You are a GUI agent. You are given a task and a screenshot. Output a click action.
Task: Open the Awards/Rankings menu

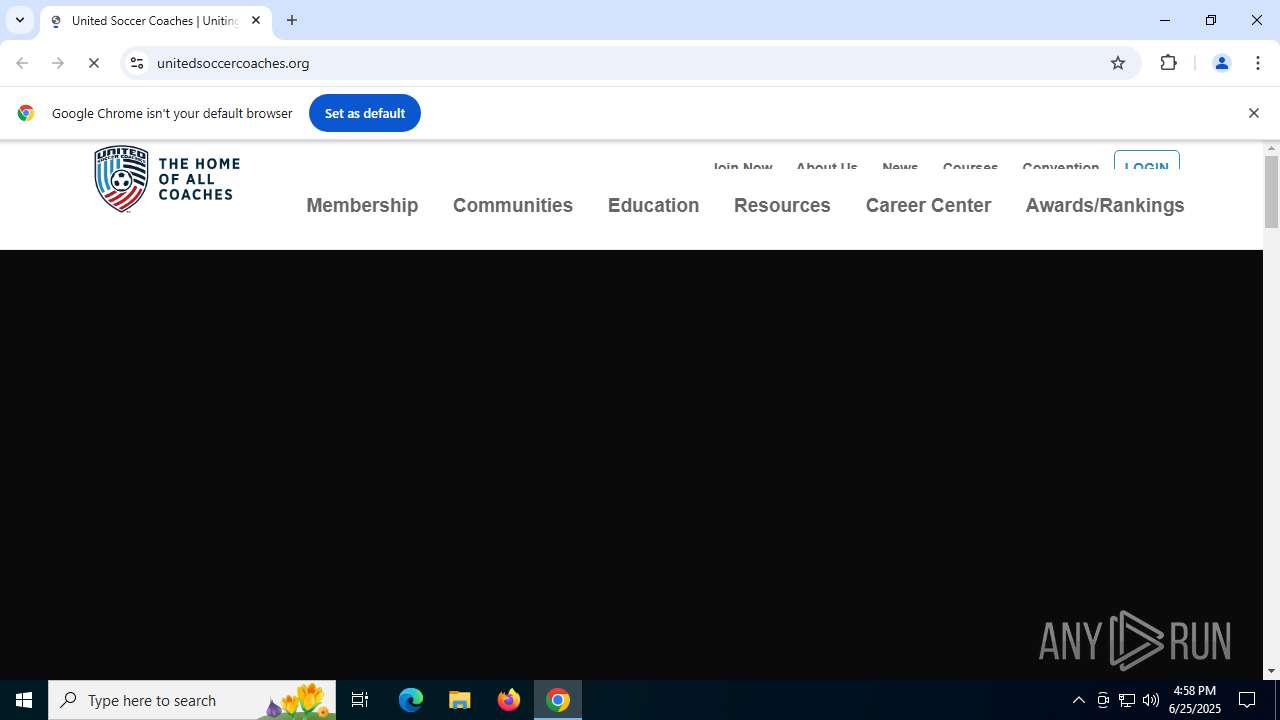[x=1105, y=205]
